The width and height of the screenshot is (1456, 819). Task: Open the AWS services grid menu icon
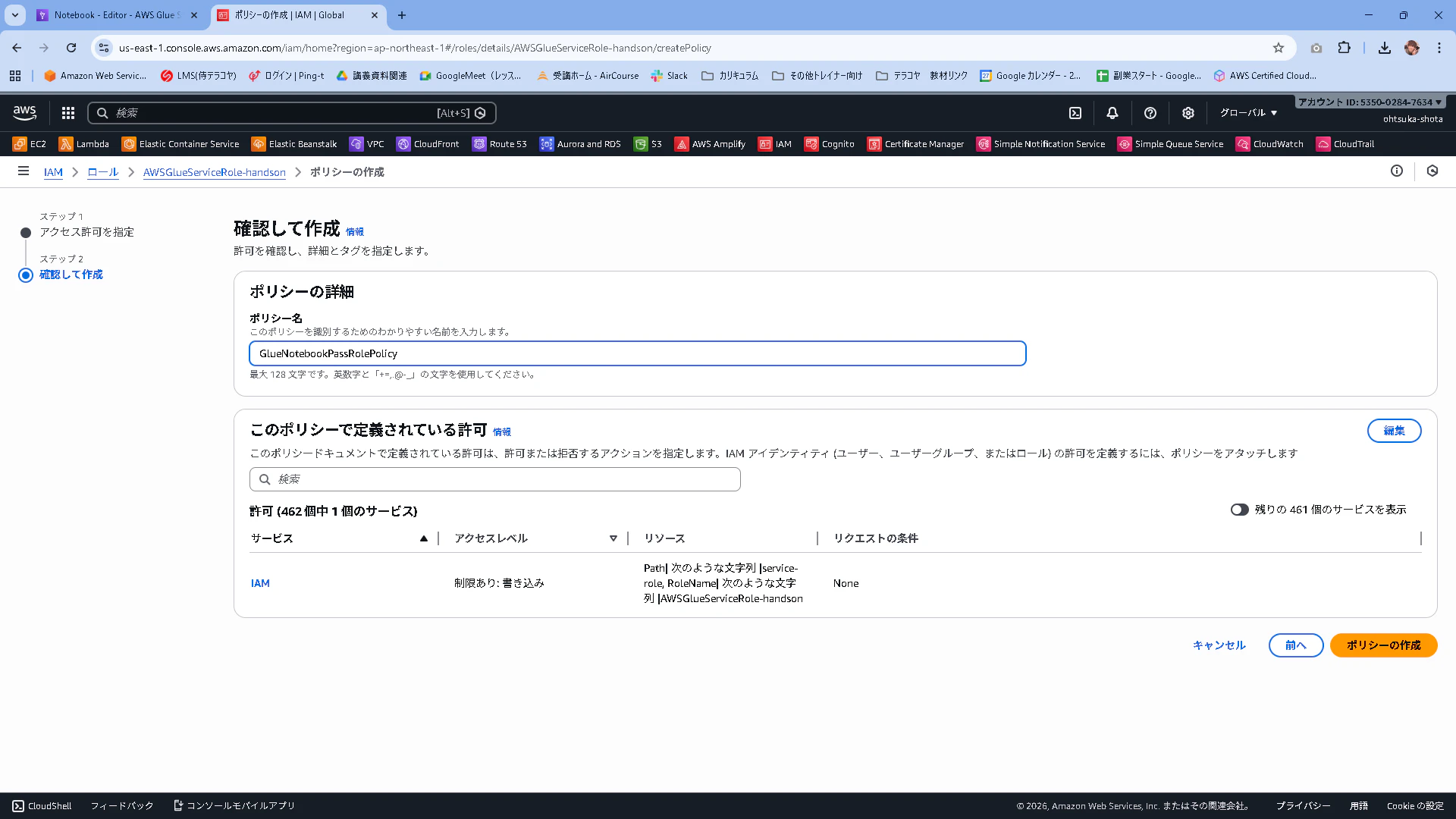click(68, 113)
